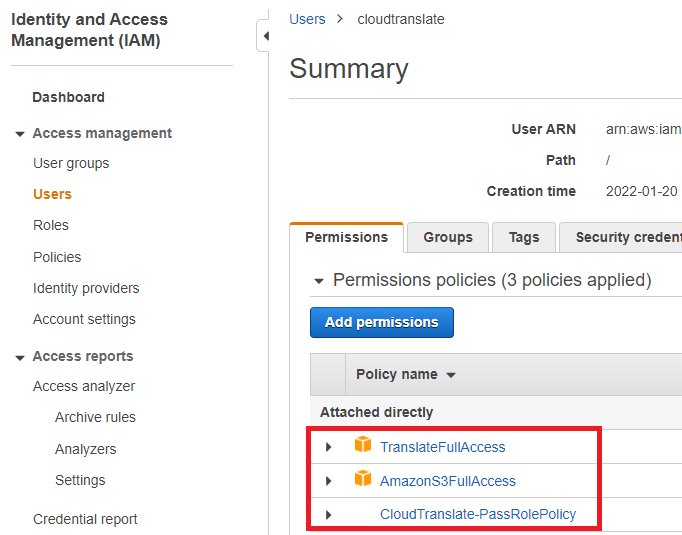
Task: Collapse the Access management section
Action: point(20,134)
